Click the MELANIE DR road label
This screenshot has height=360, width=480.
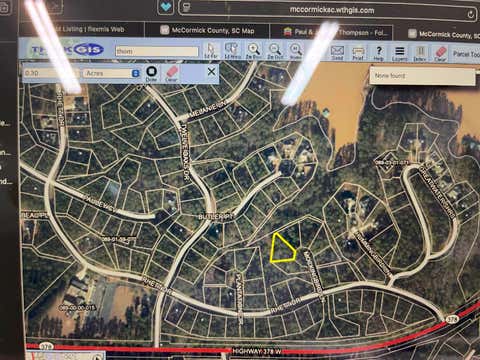point(208,110)
